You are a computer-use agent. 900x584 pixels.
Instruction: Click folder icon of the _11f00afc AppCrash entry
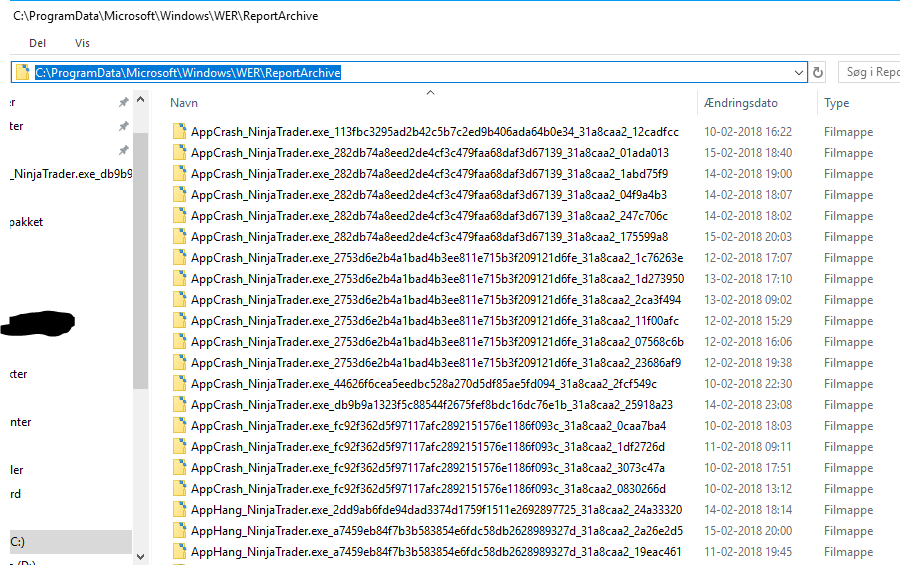179,321
